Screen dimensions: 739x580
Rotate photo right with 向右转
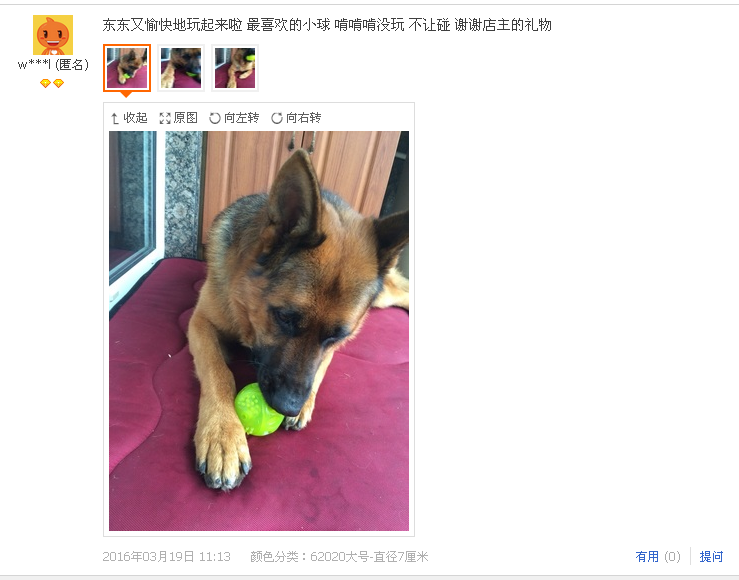pyautogui.click(x=304, y=118)
